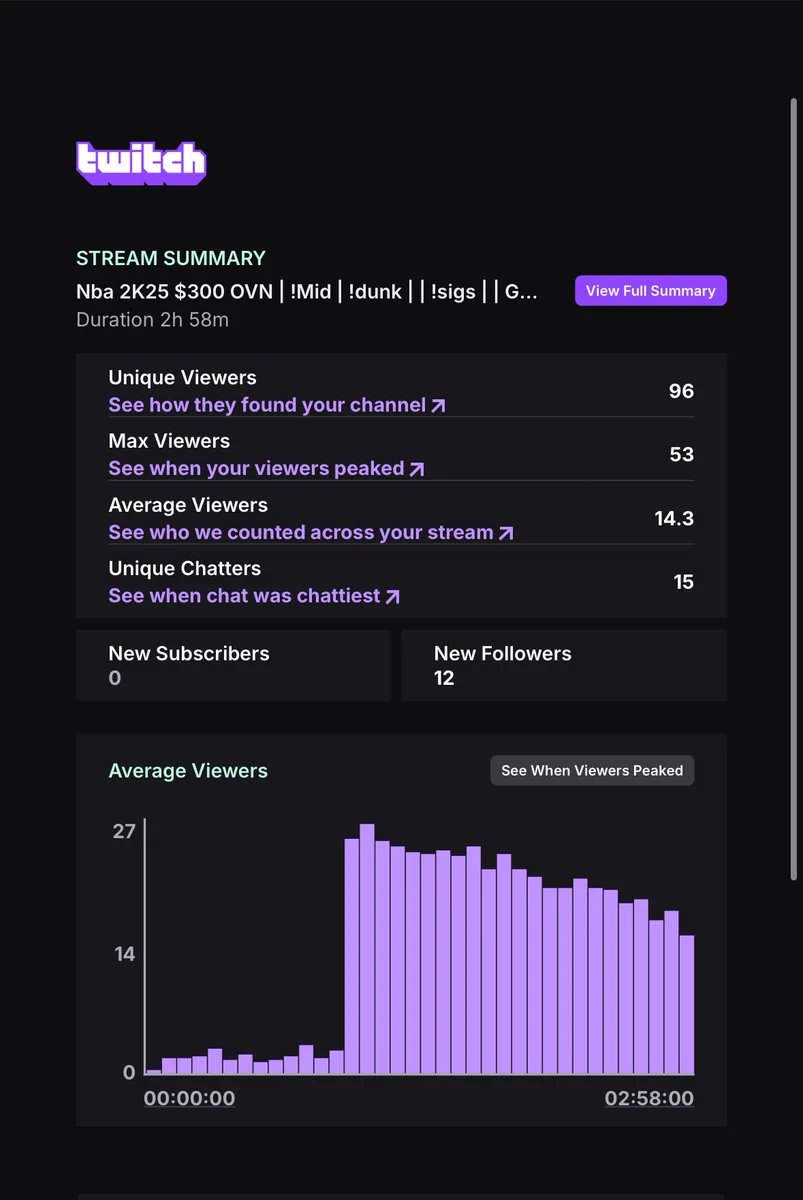Click the New Subscribers card
Screen dimensions: 803x1200
[233, 665]
